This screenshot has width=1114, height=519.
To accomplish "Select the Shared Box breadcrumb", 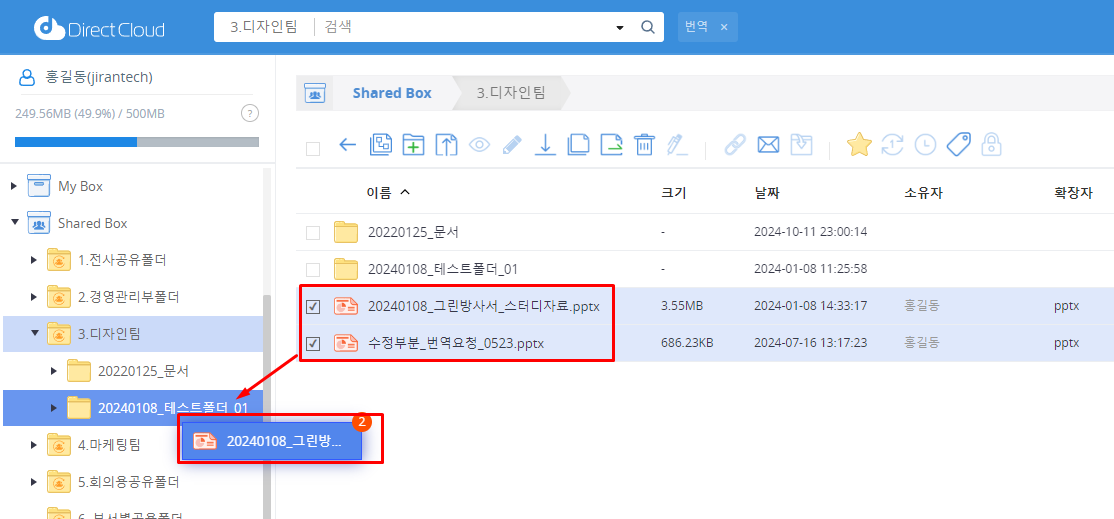I will pyautogui.click(x=391, y=93).
